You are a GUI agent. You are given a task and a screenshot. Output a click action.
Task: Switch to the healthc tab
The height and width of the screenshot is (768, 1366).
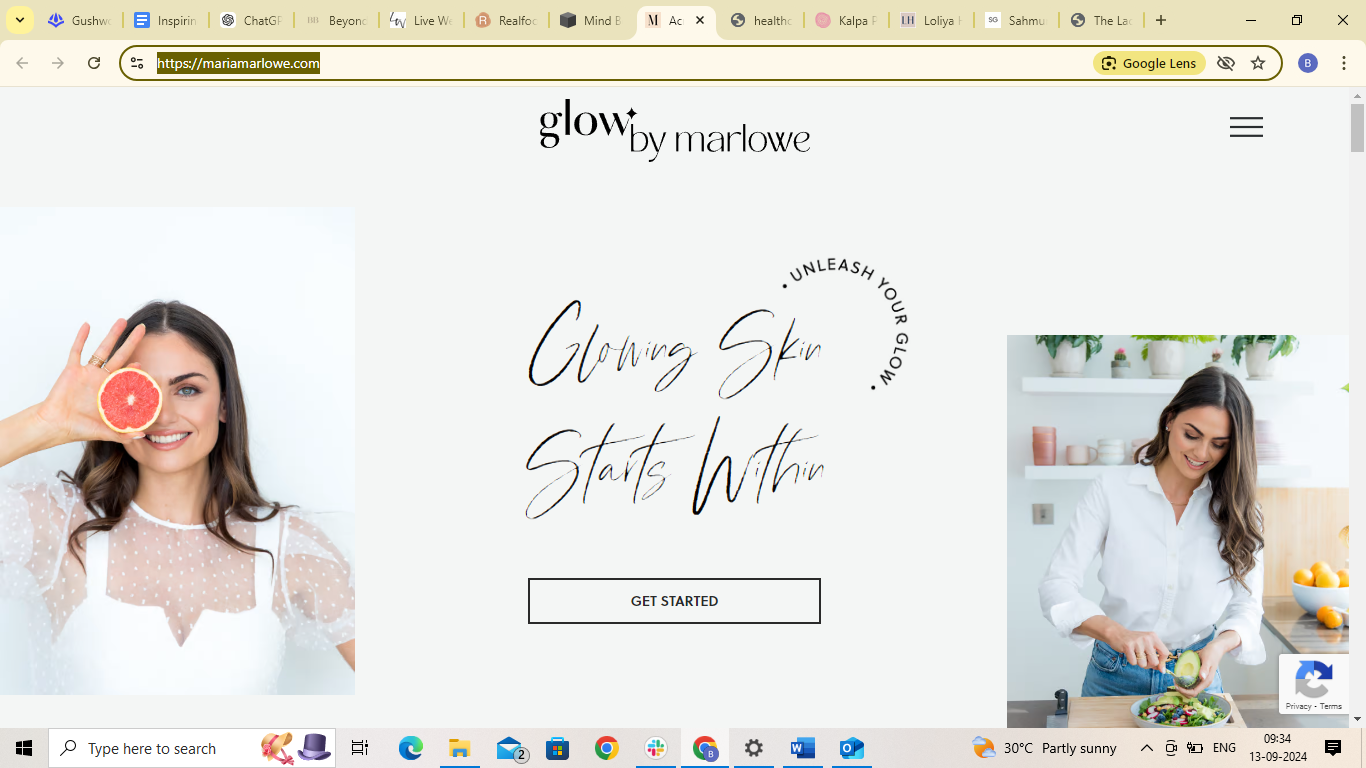tap(762, 20)
